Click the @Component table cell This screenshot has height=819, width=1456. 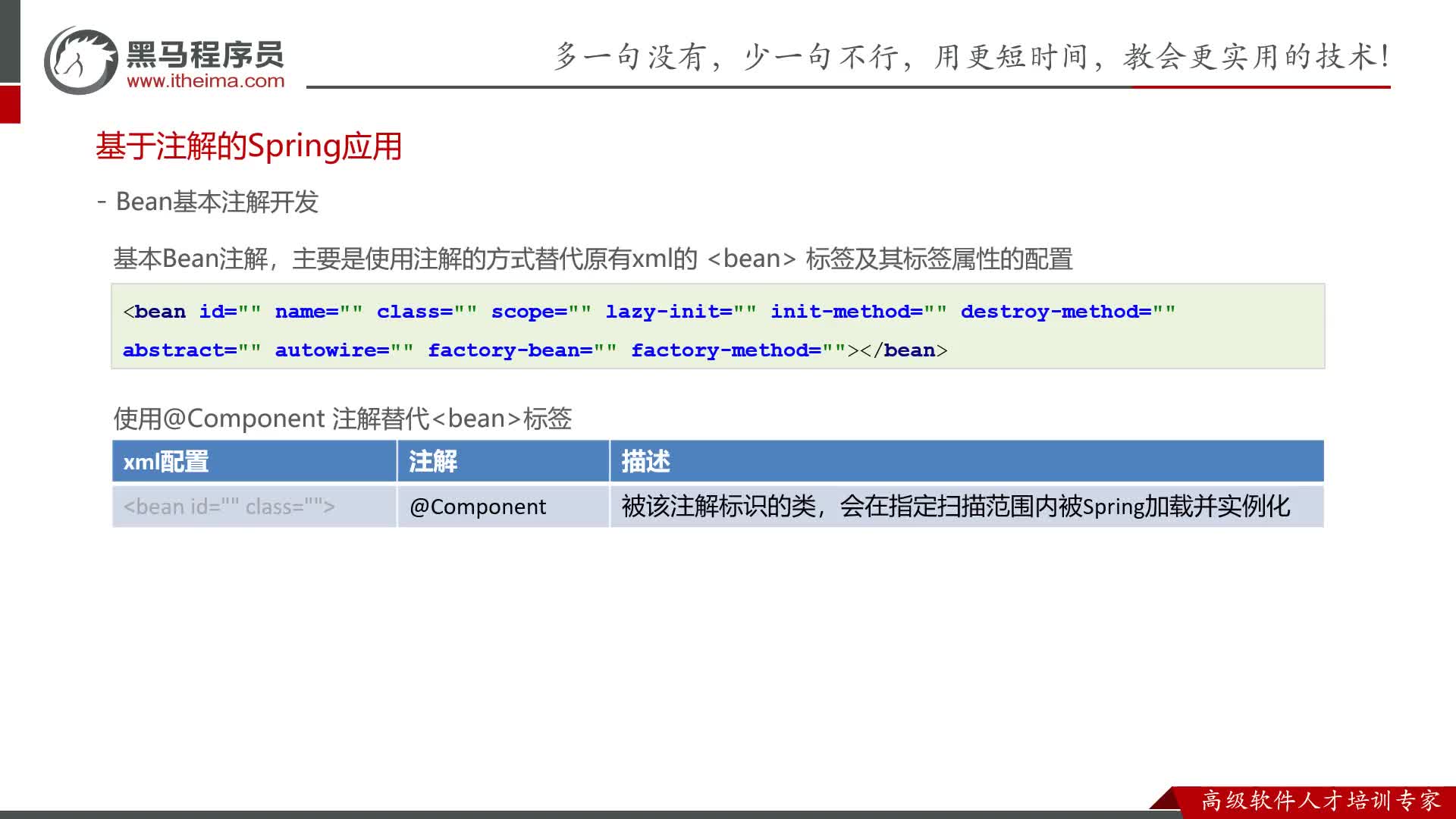[504, 507]
